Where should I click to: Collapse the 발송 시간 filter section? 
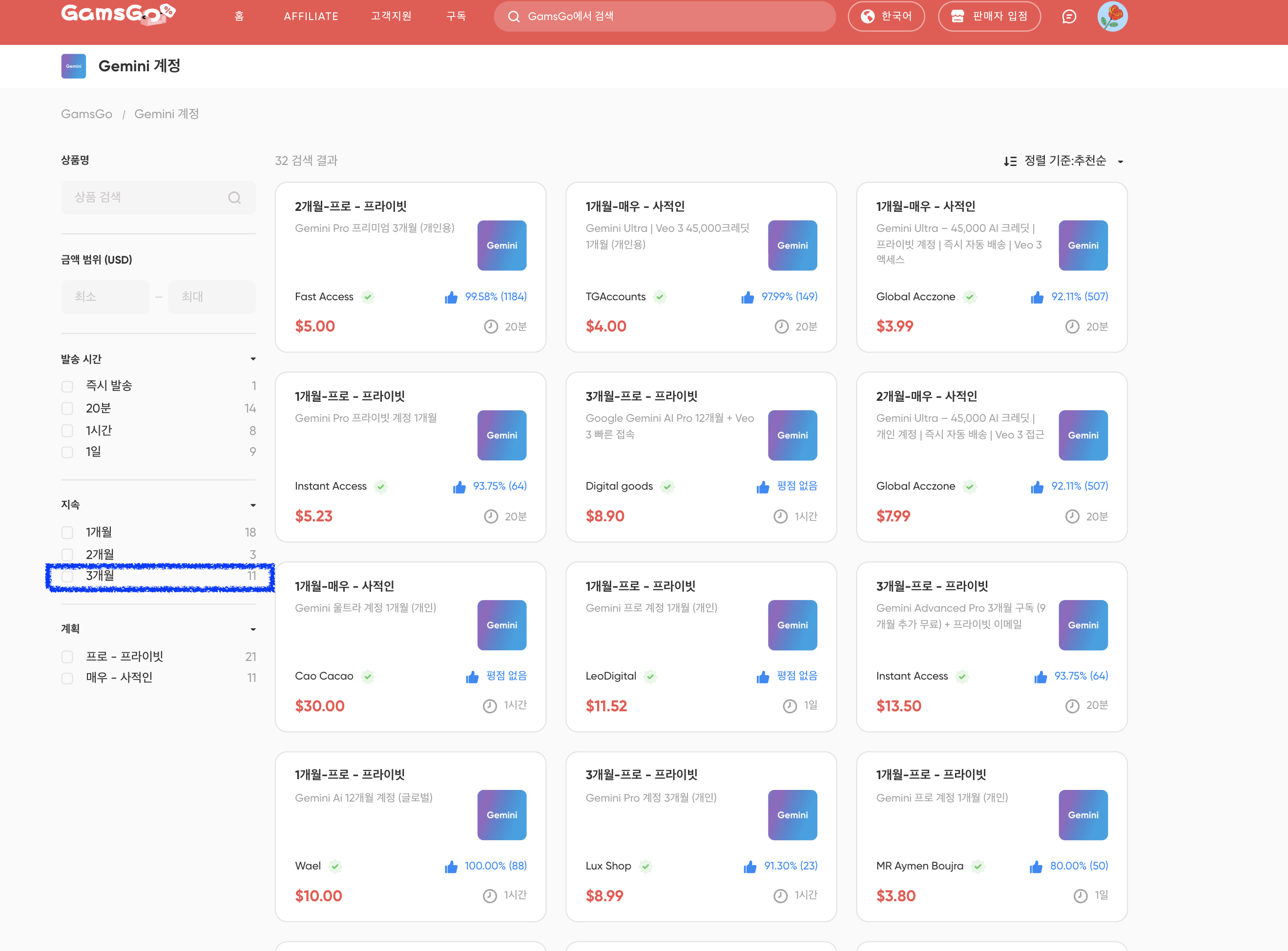253,359
